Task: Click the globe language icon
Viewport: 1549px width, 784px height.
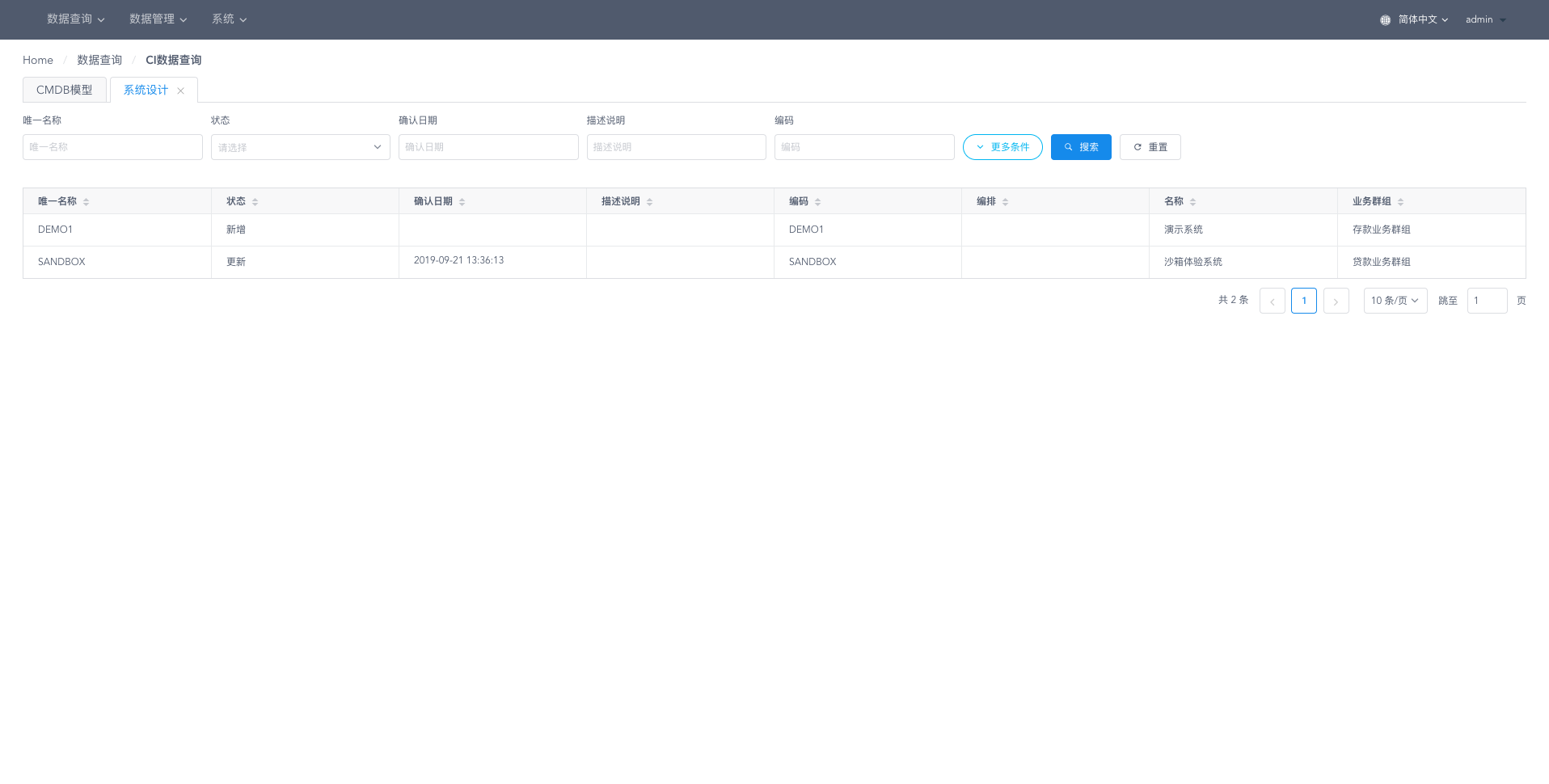Action: [1385, 20]
